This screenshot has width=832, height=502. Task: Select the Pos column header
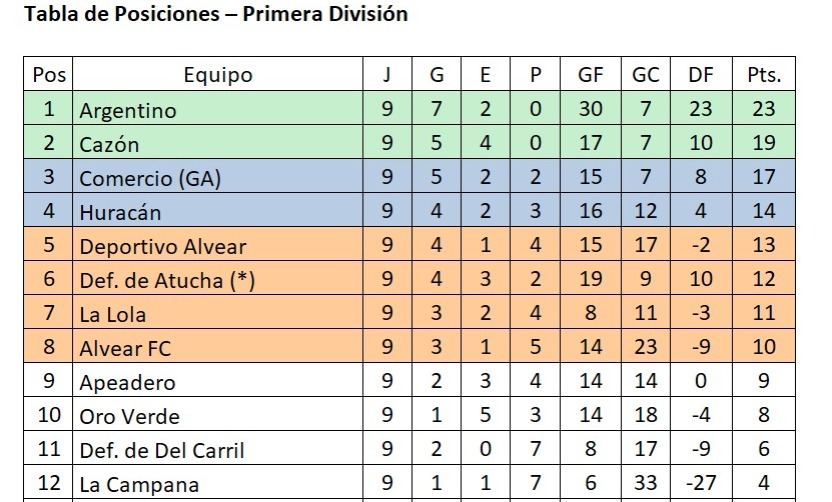coord(48,74)
